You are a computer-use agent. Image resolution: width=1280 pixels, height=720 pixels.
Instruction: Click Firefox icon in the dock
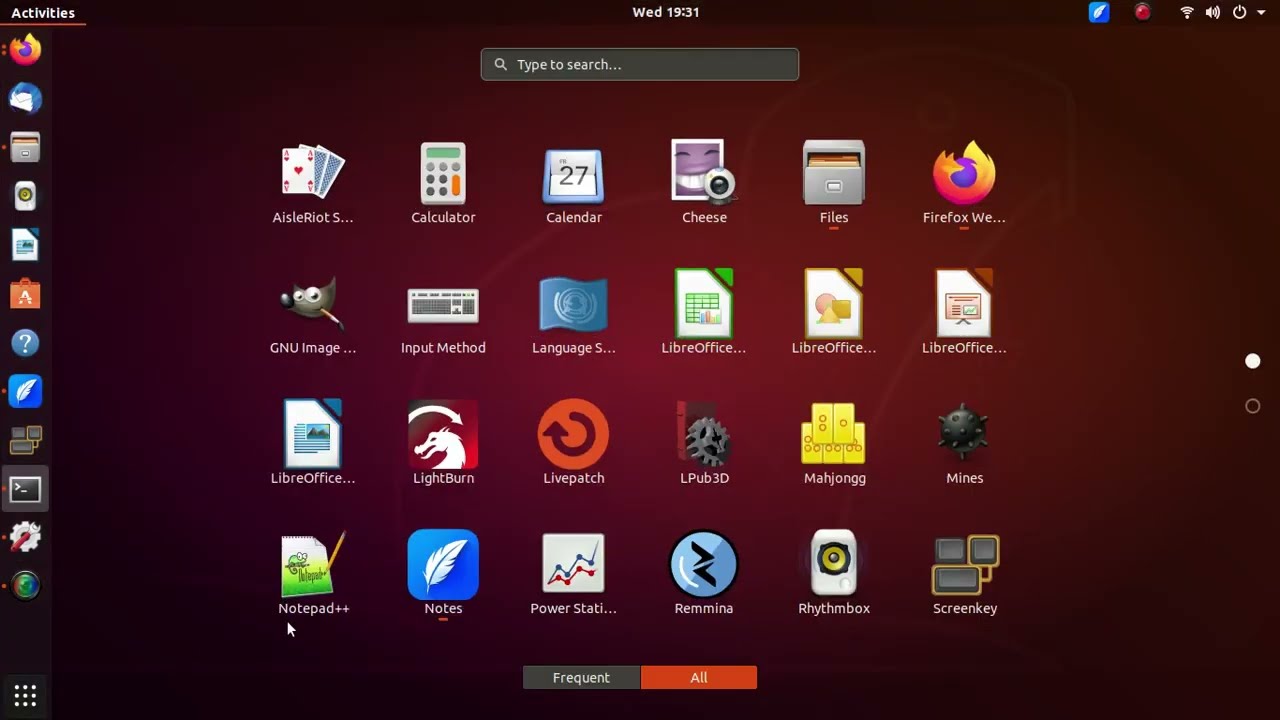point(25,49)
